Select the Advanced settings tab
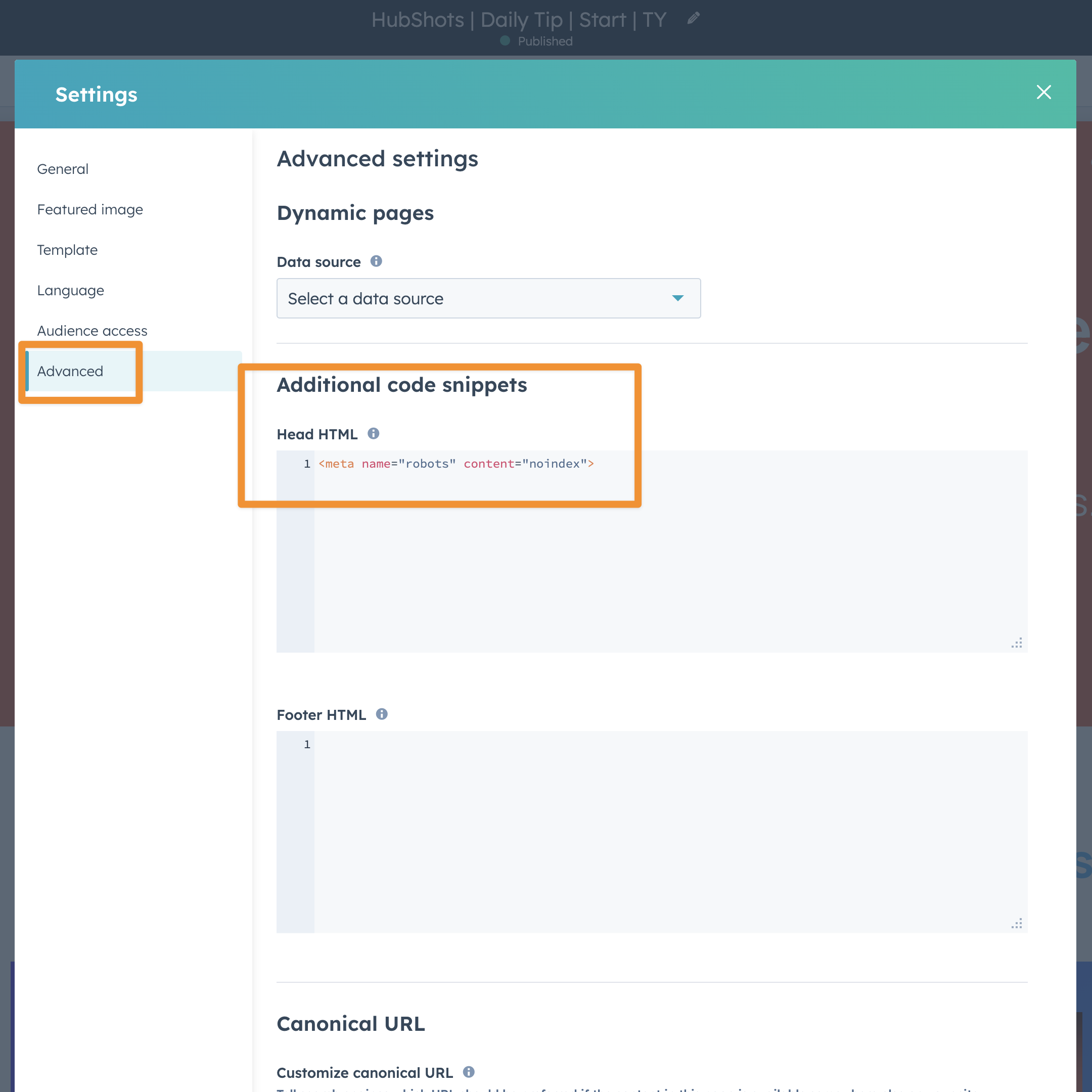The image size is (1092, 1092). pos(70,372)
